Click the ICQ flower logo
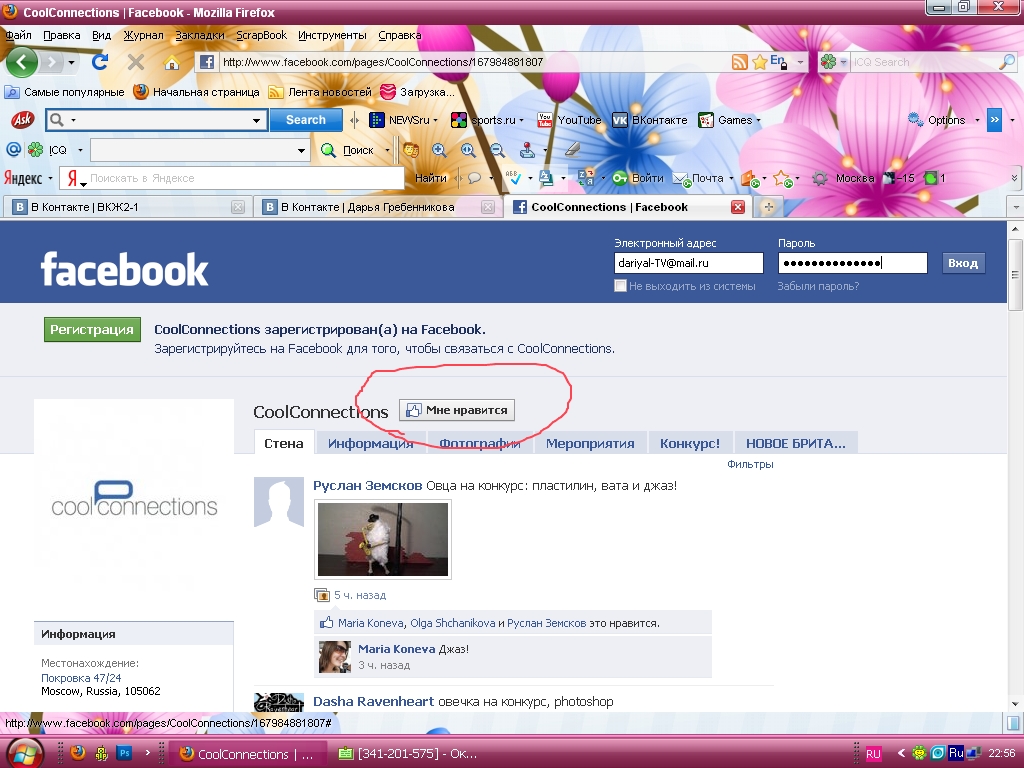This screenshot has height=768, width=1024. [x=35, y=150]
